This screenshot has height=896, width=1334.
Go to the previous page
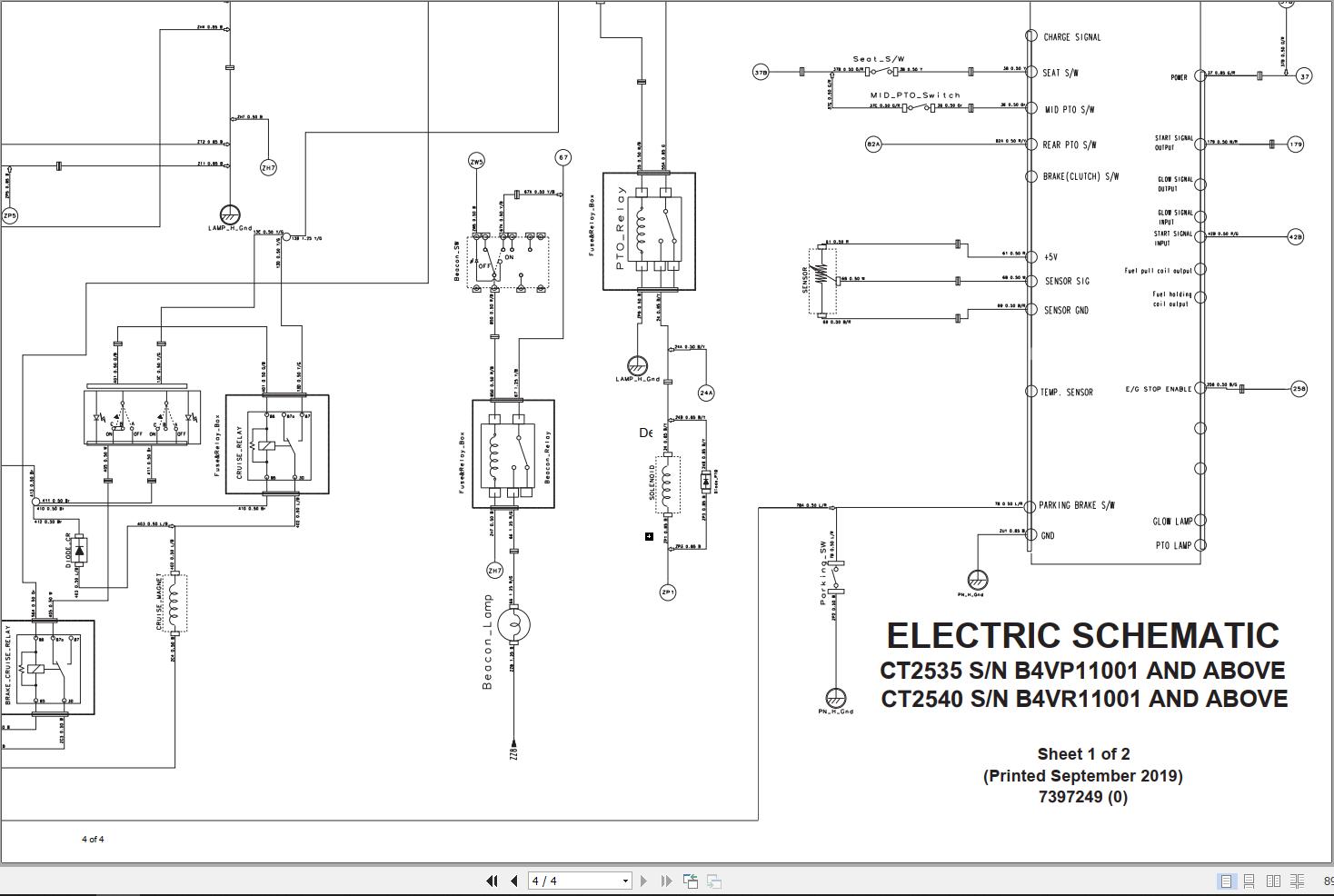(x=514, y=881)
